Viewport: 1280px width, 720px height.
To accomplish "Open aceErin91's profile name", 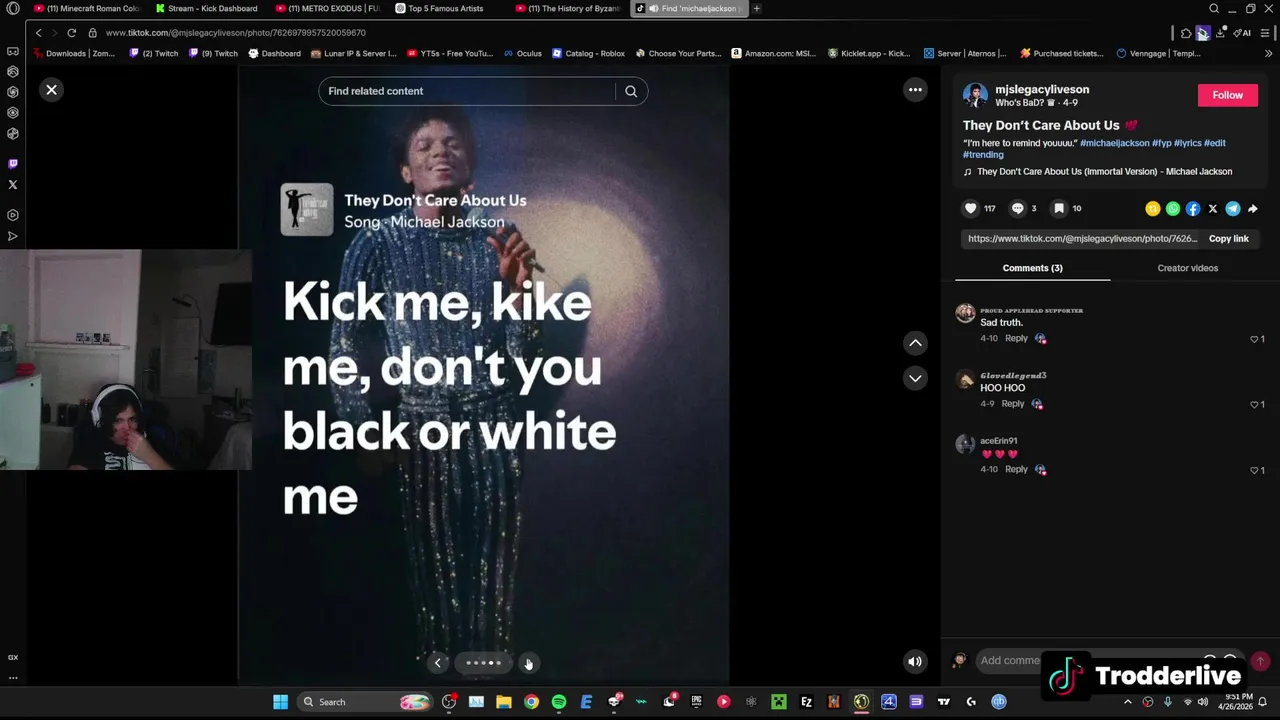I will tap(998, 441).
